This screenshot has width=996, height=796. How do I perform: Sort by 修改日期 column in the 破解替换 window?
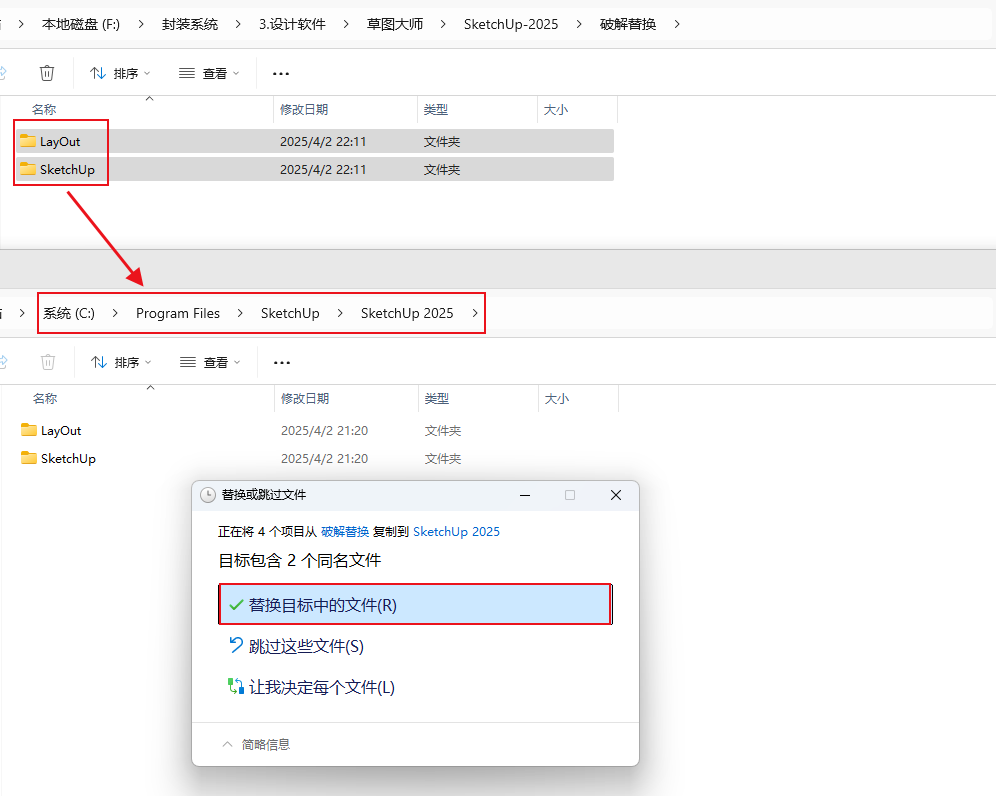pyautogui.click(x=304, y=109)
